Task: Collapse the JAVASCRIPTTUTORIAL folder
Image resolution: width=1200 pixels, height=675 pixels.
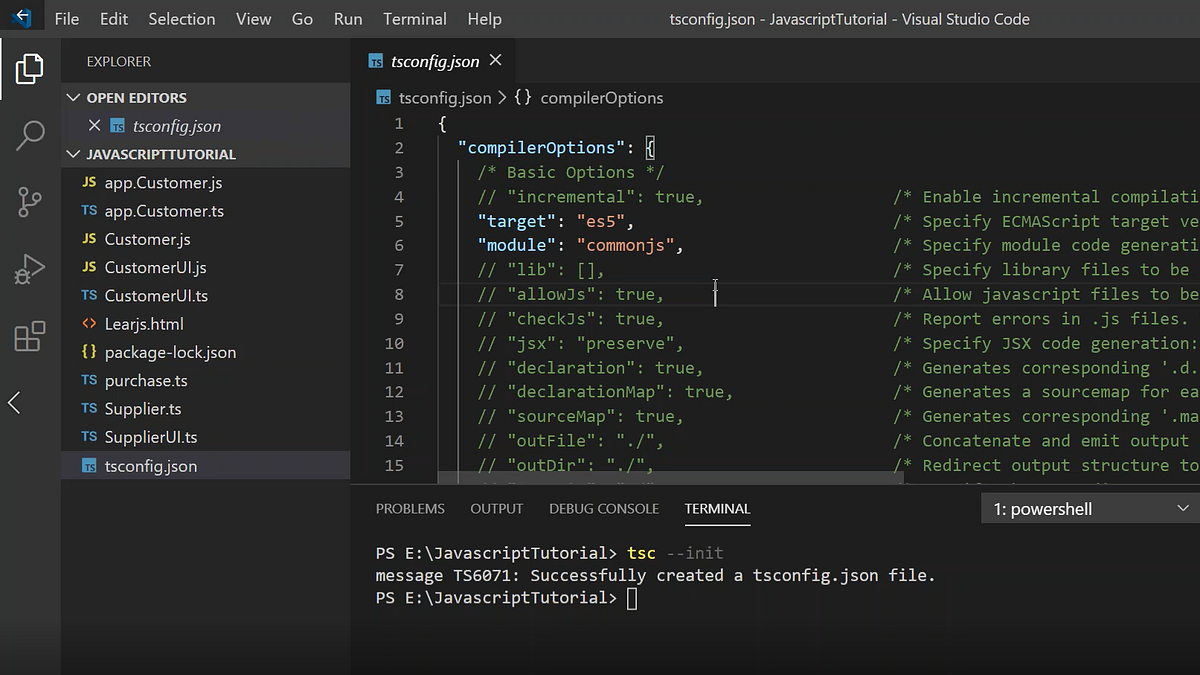Action: (x=73, y=154)
